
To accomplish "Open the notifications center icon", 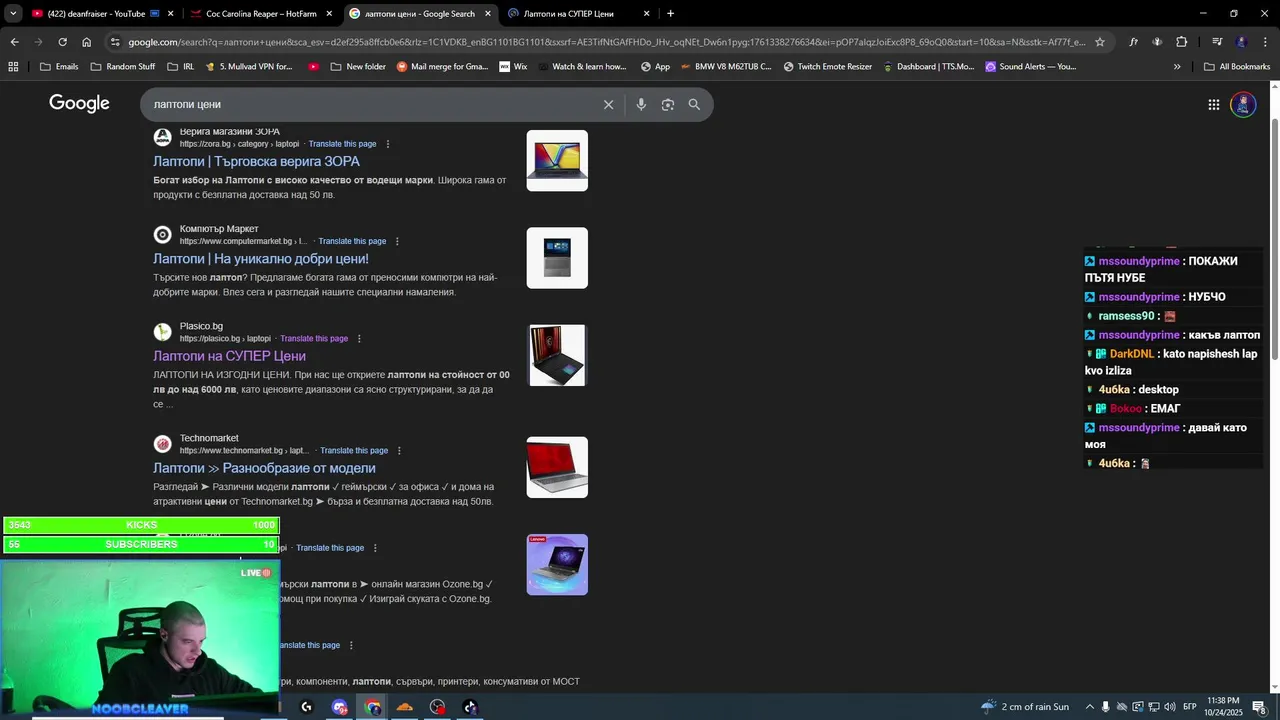I will click(x=1259, y=707).
